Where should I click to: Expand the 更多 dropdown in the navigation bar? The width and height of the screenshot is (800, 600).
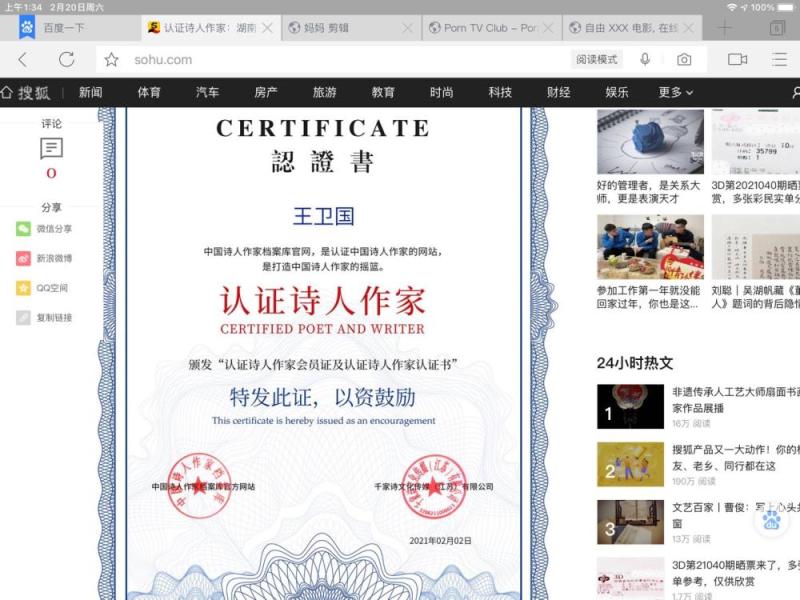click(675, 92)
